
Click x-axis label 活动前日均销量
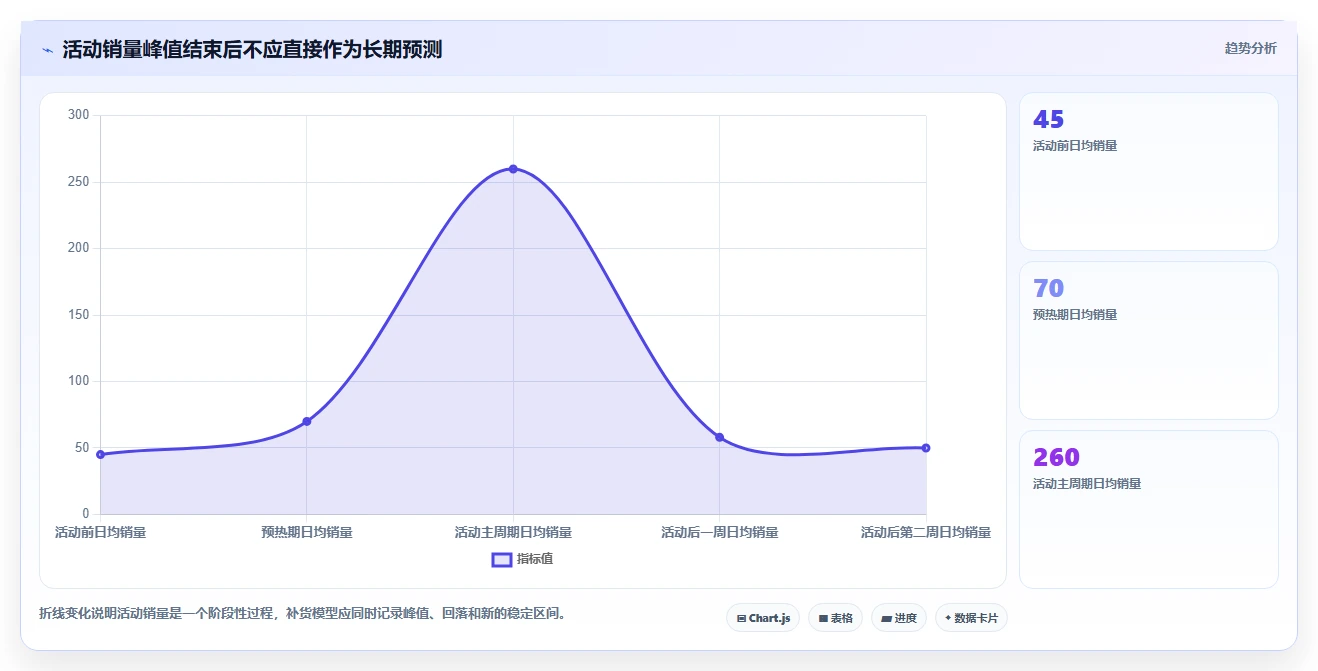tap(100, 533)
